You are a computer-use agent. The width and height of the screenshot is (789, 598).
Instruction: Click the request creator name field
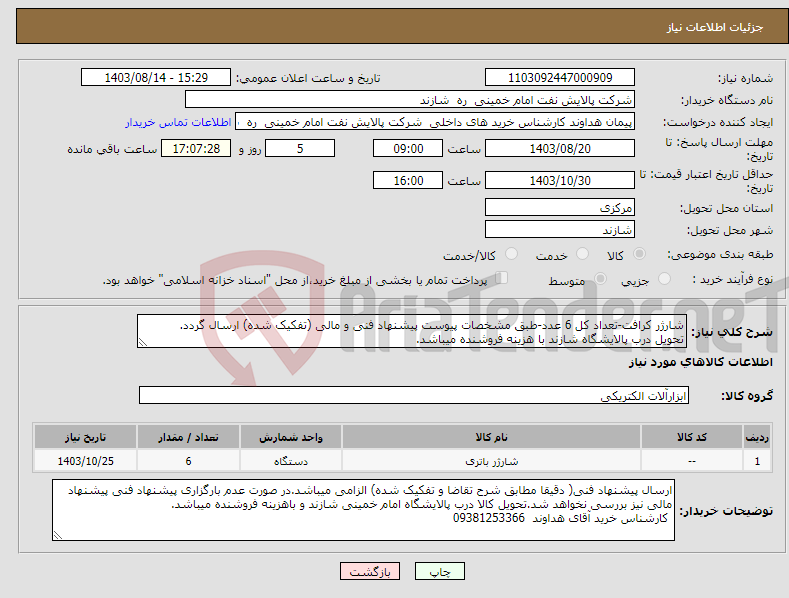435,122
